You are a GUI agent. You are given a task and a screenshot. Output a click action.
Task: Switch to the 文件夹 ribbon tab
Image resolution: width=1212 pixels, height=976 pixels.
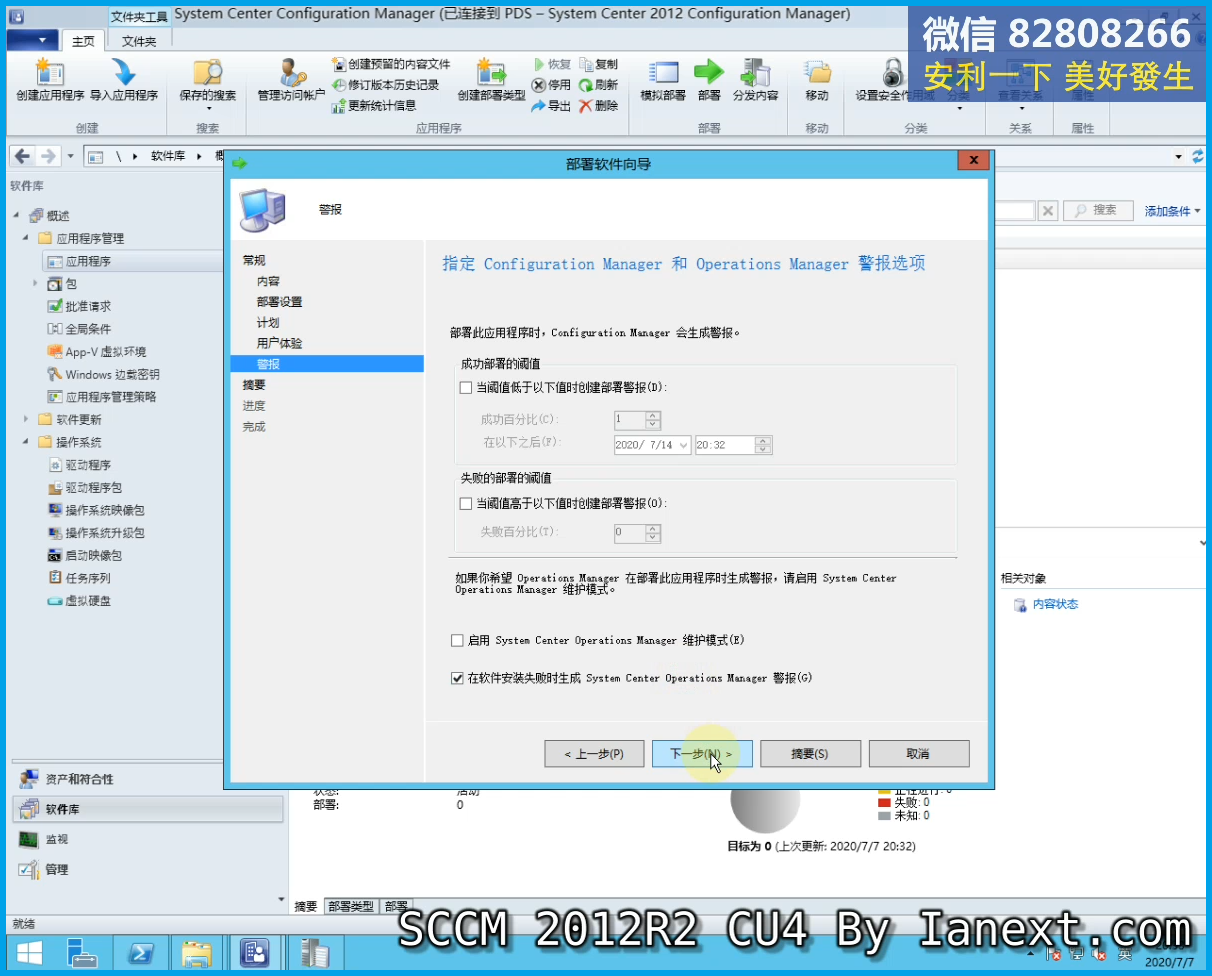click(139, 41)
